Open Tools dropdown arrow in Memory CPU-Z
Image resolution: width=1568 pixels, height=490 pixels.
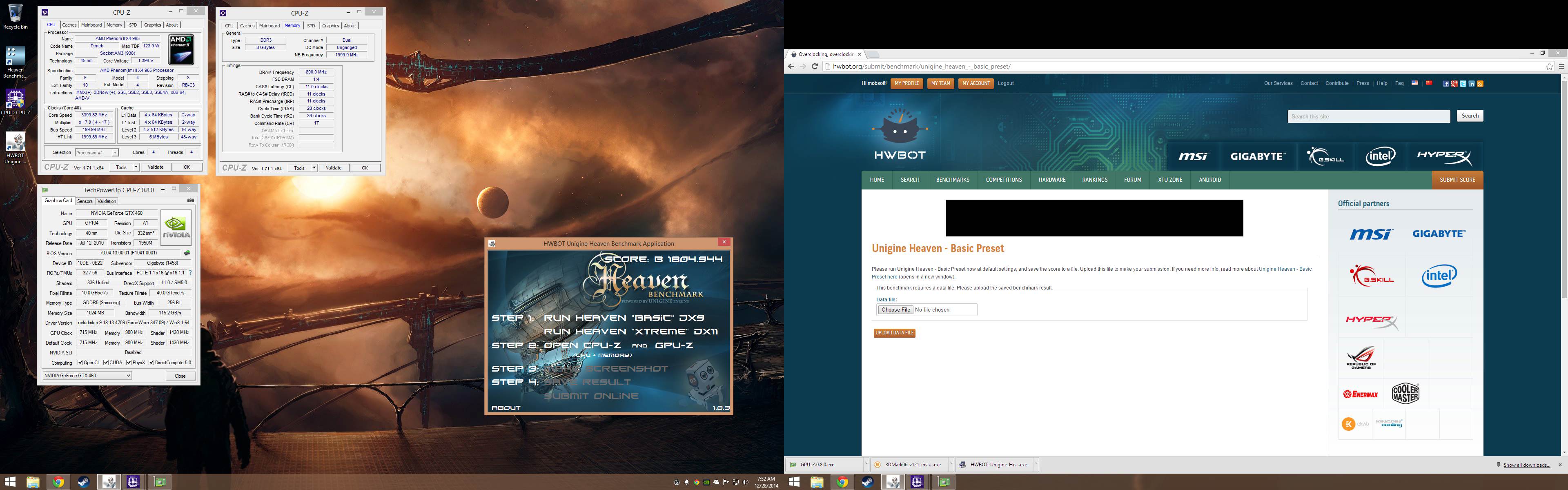[314, 167]
